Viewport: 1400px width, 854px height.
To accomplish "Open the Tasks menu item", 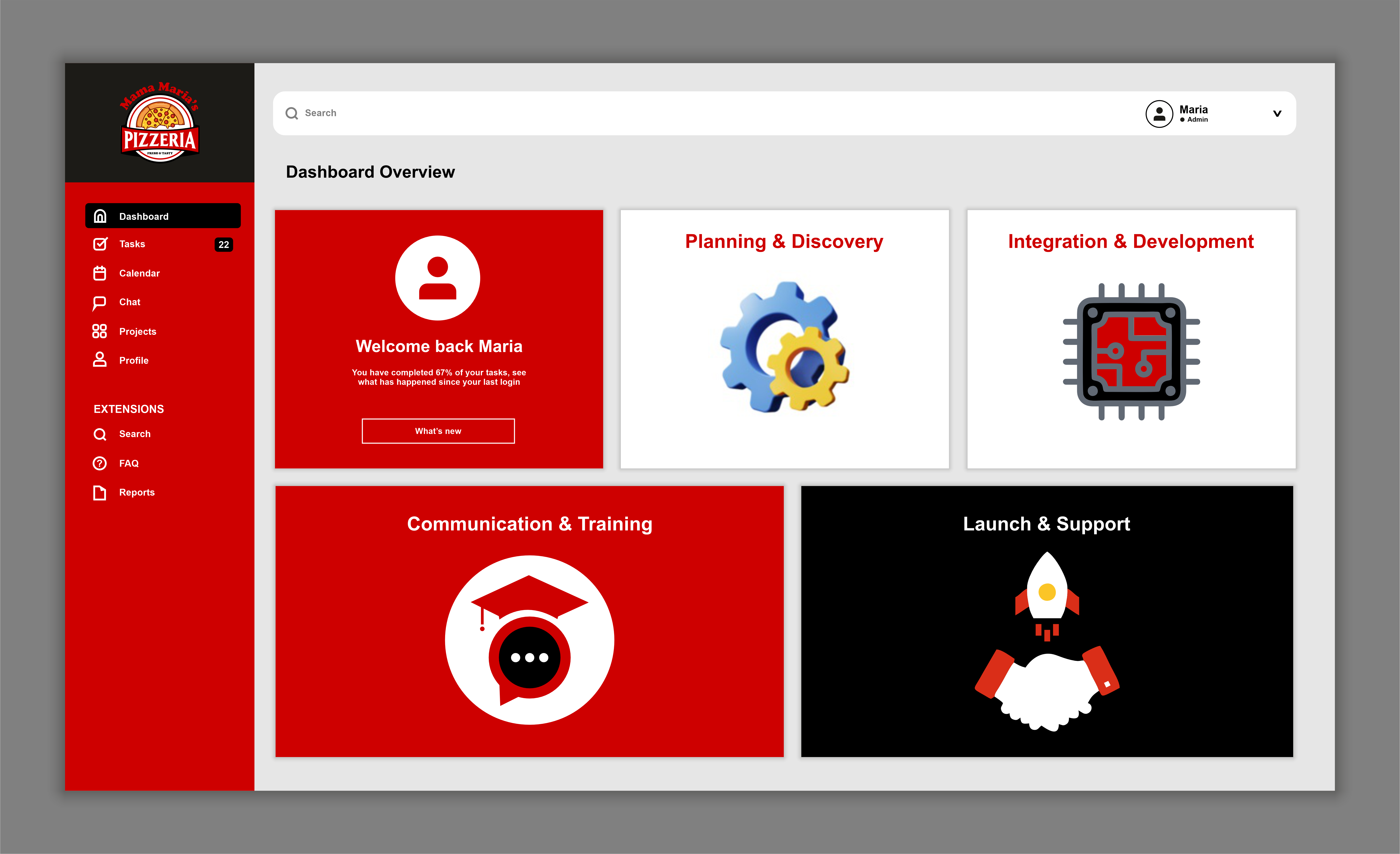I will coord(163,244).
